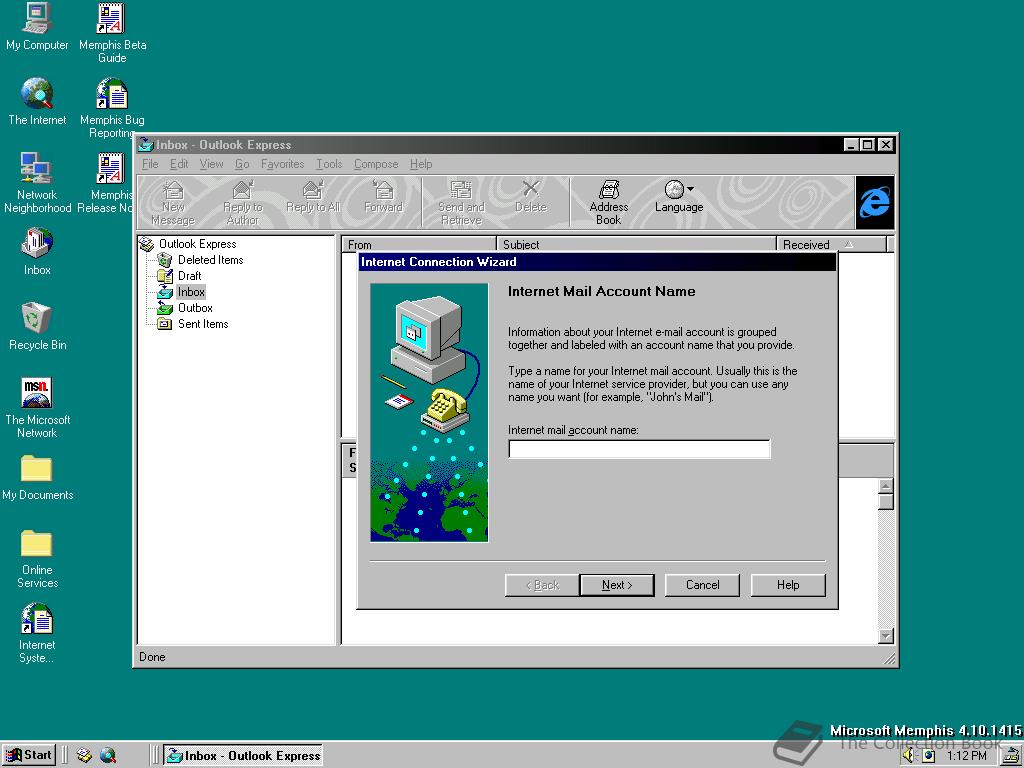Click the Internet mail account name field
The height and width of the screenshot is (768, 1024).
coord(639,449)
